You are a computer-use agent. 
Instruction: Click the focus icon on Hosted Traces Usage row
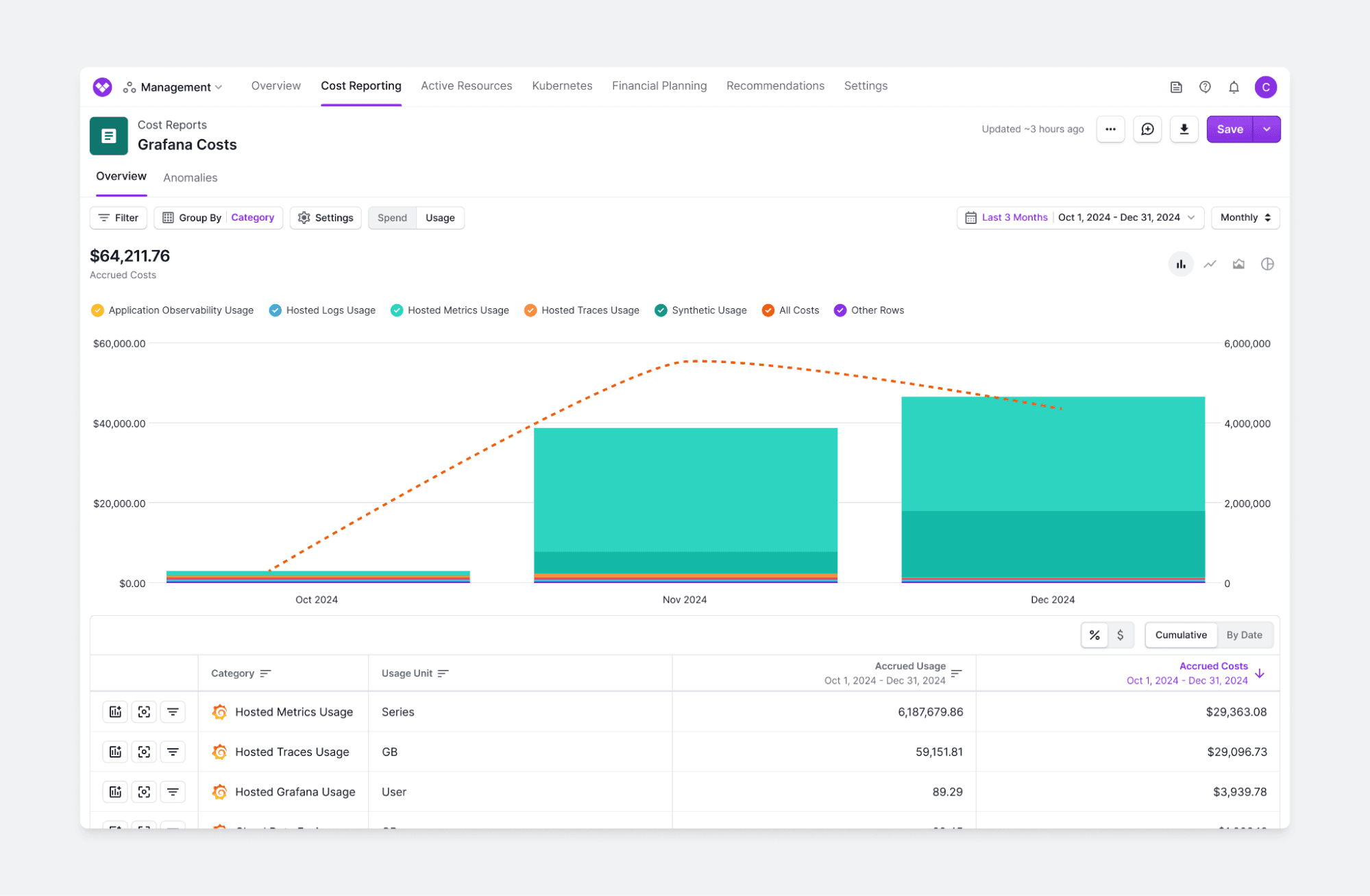pyautogui.click(x=144, y=751)
